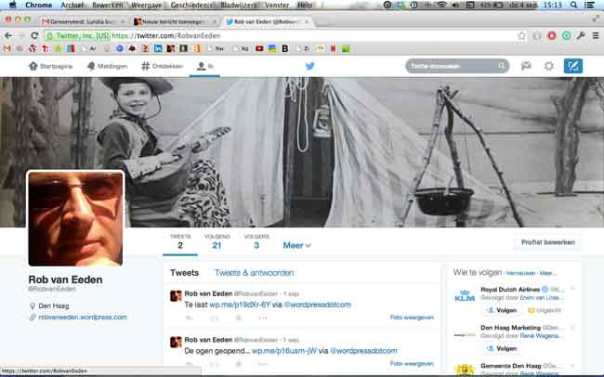604x377 pixels.
Task: Open the Venster menu
Action: [x=277, y=5]
